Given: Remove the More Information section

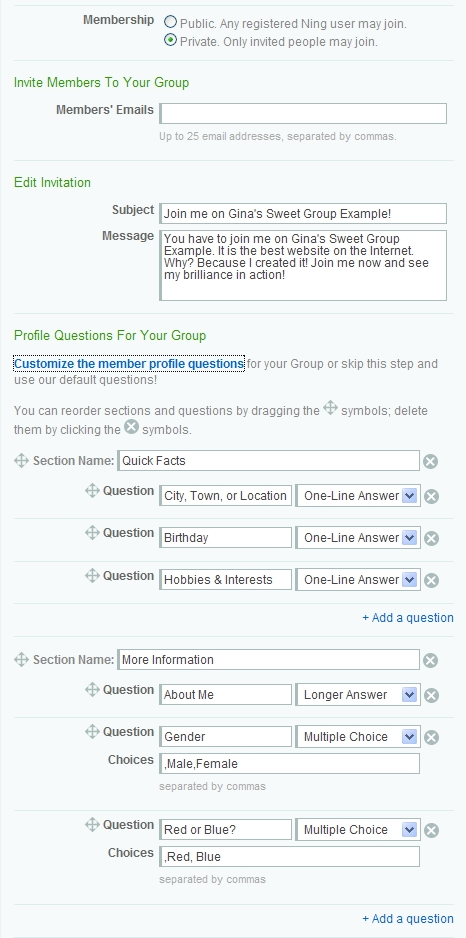Looking at the screenshot, I should (431, 660).
